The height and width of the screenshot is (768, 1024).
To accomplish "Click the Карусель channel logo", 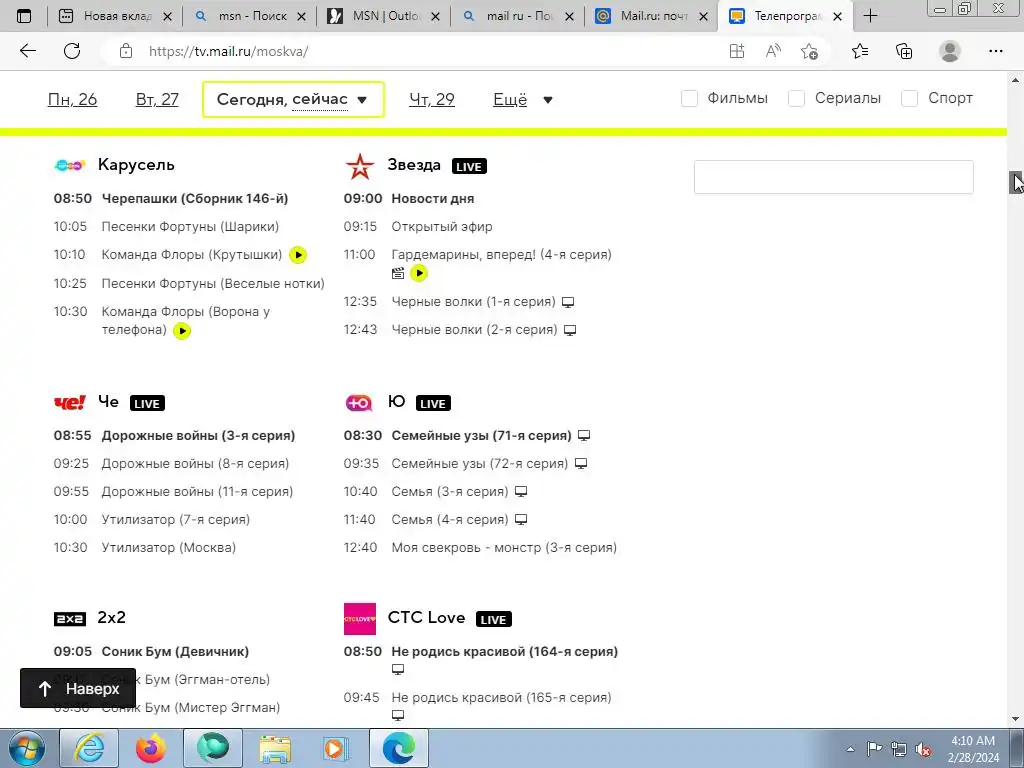I will click(69, 165).
